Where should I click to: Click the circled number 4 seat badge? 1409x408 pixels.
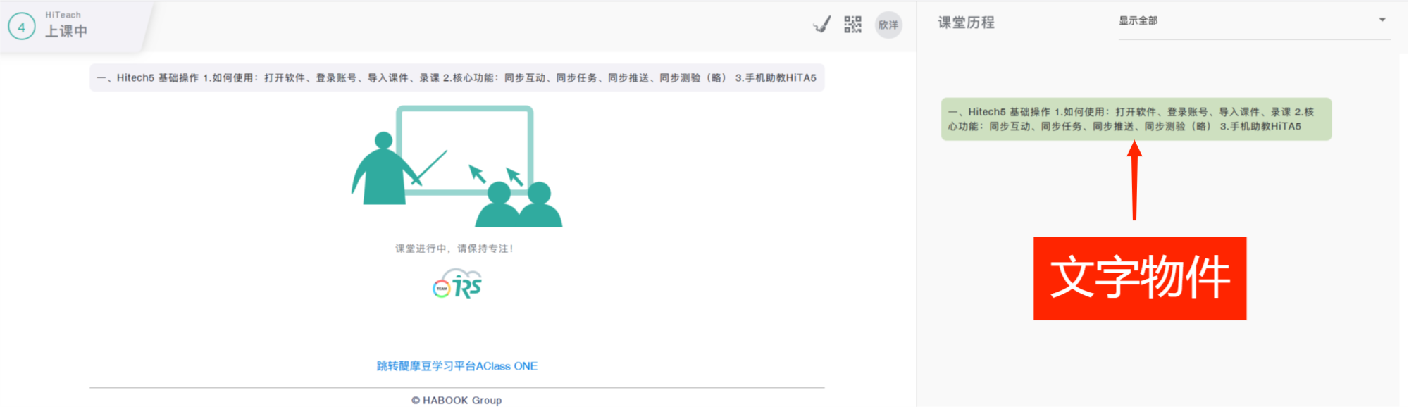click(x=22, y=26)
